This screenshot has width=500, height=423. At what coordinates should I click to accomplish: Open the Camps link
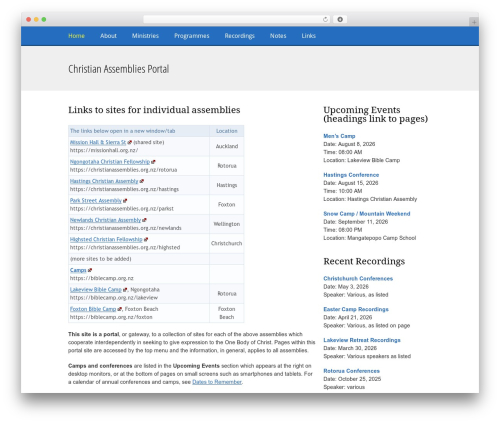pyautogui.click(x=78, y=270)
